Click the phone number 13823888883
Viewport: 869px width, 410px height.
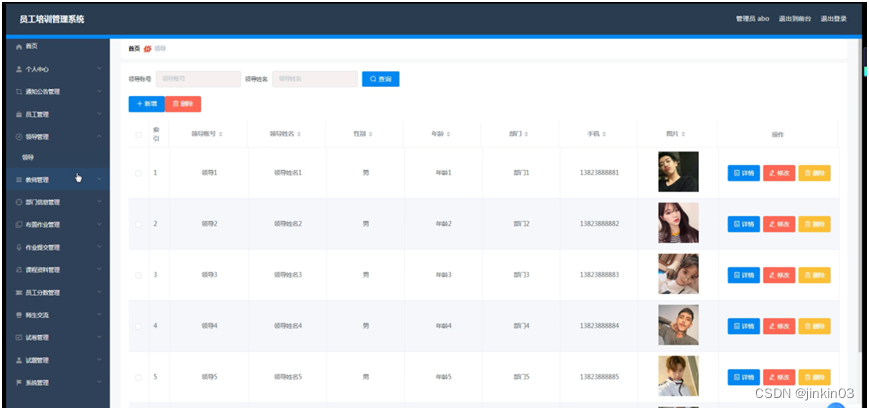(x=599, y=275)
